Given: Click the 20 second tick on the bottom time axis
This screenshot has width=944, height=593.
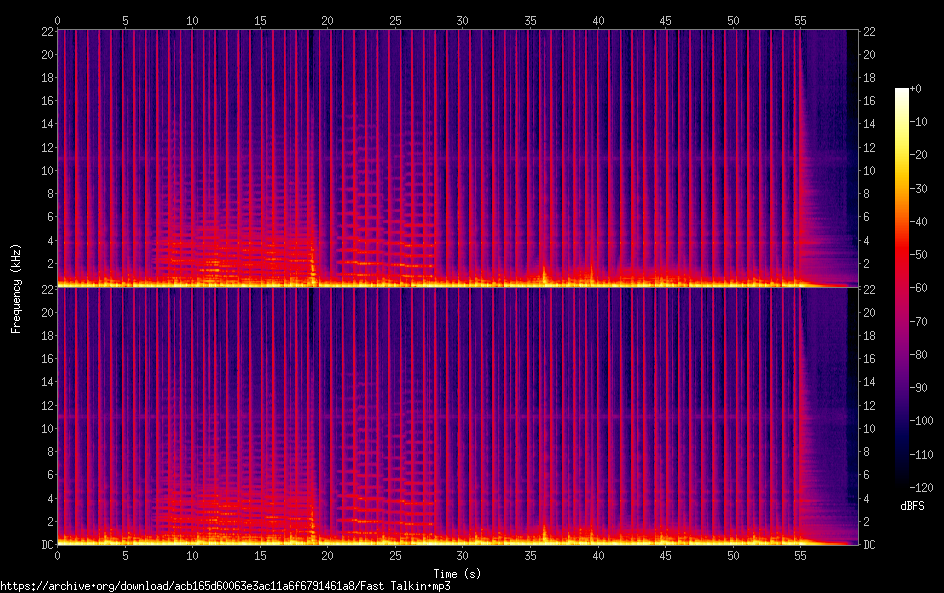Looking at the screenshot, I should tap(328, 554).
